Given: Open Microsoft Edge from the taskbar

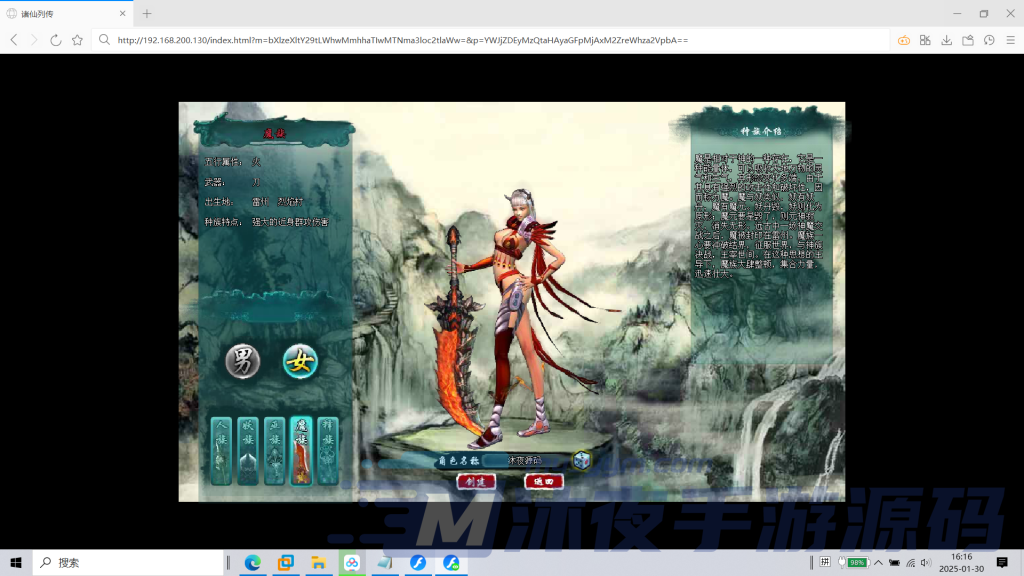Looking at the screenshot, I should [x=253, y=563].
